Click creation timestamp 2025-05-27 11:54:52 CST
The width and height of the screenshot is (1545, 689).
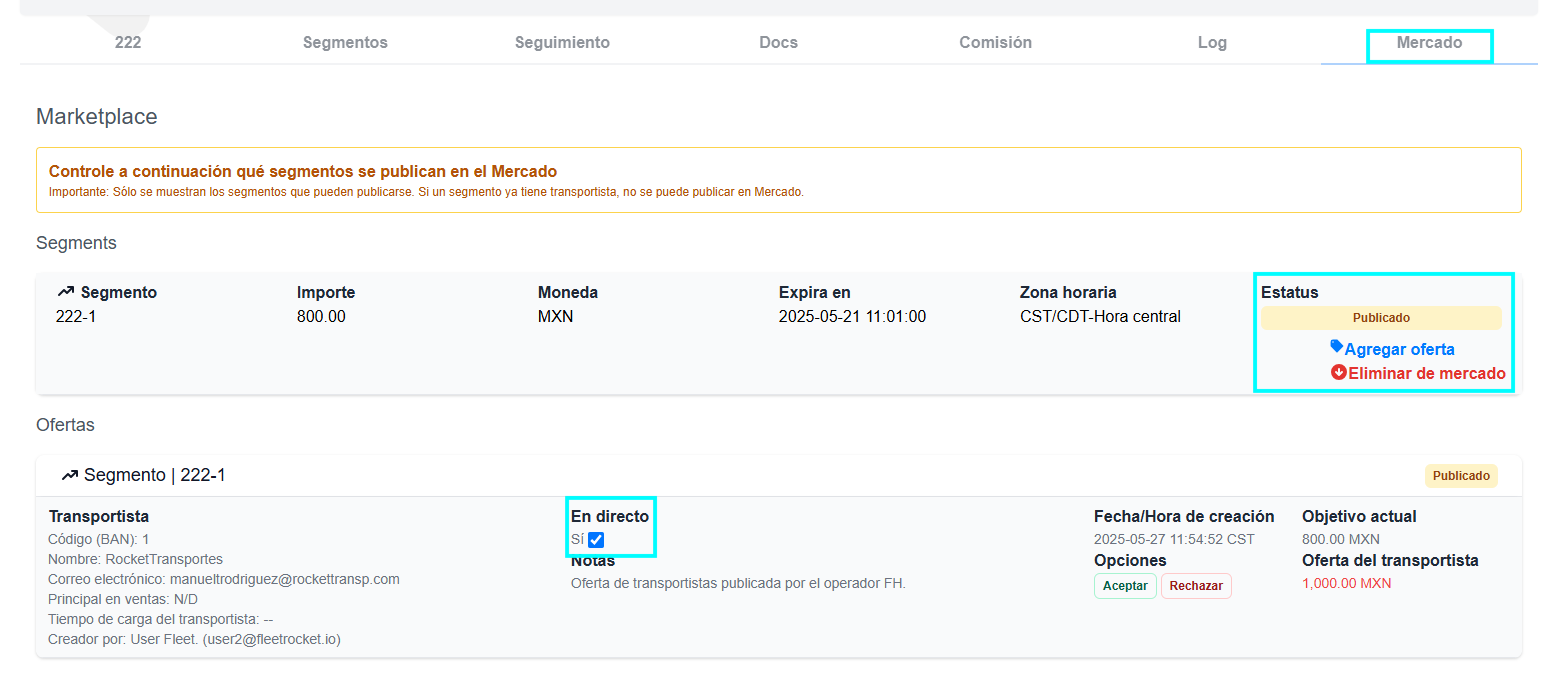tap(1174, 539)
